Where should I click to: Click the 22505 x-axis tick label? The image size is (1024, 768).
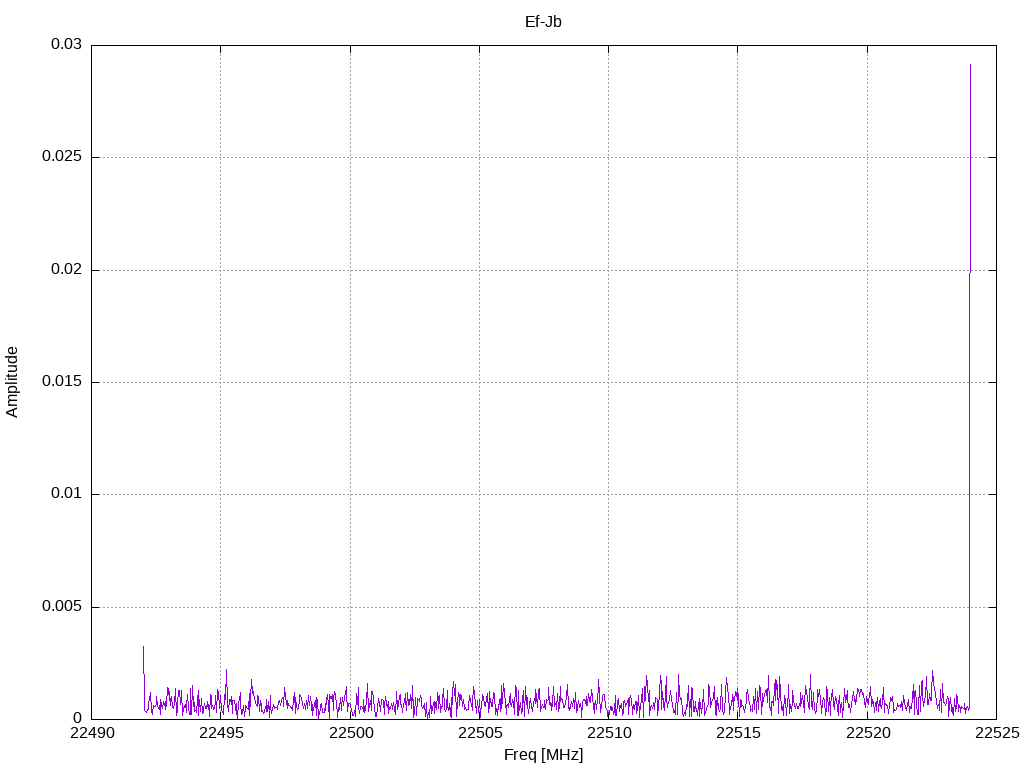pos(480,733)
